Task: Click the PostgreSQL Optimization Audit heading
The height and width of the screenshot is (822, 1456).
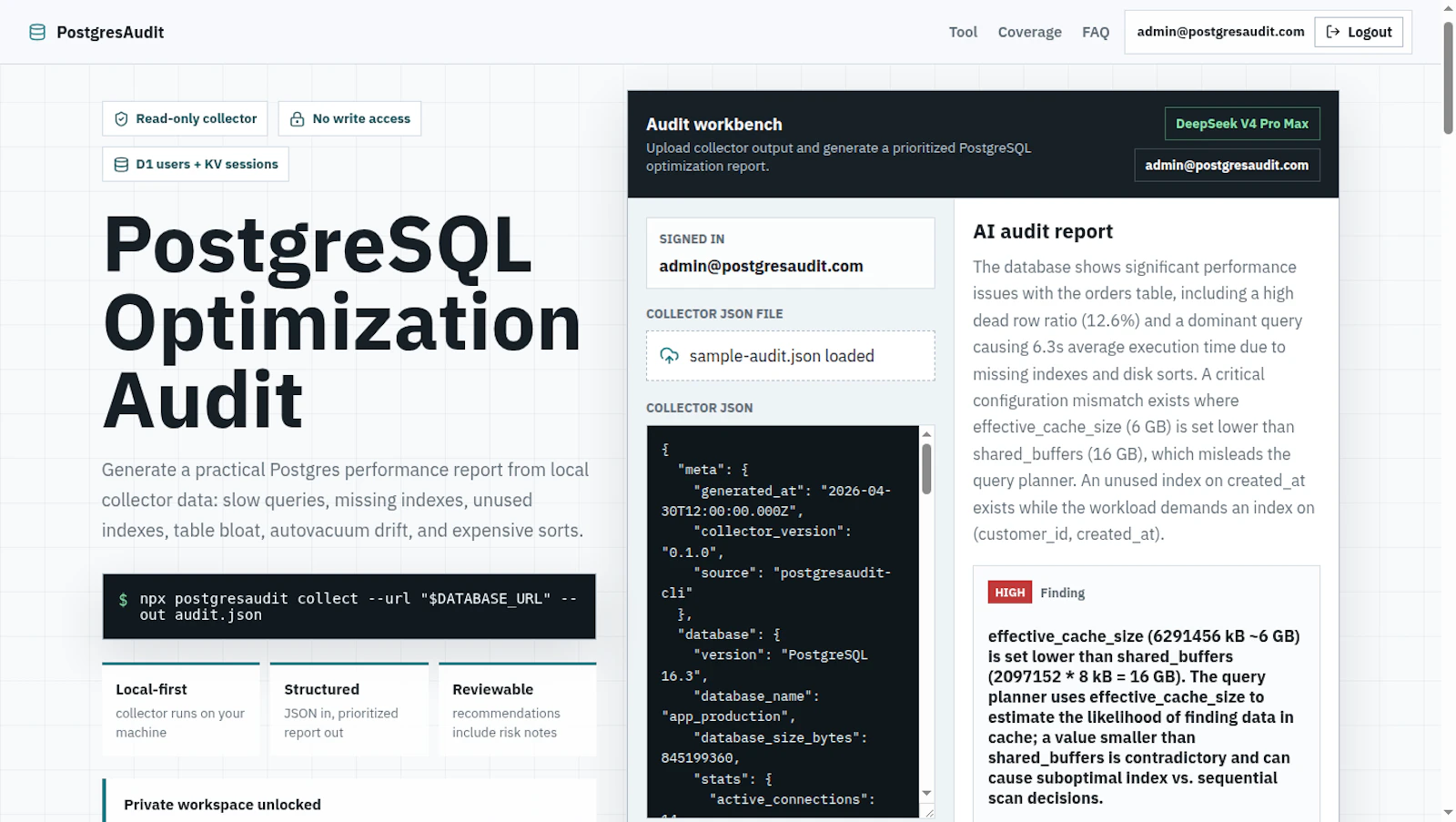Action: (x=342, y=321)
